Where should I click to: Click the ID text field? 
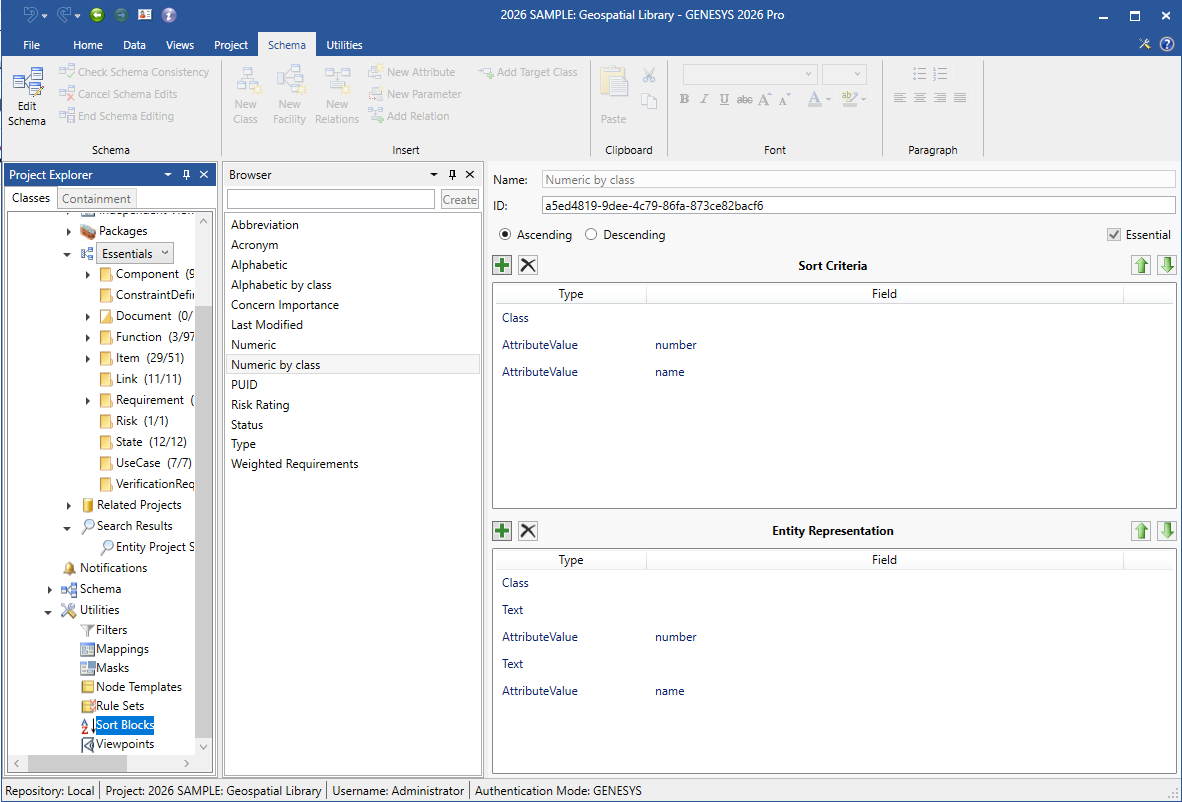pyautogui.click(x=858, y=205)
